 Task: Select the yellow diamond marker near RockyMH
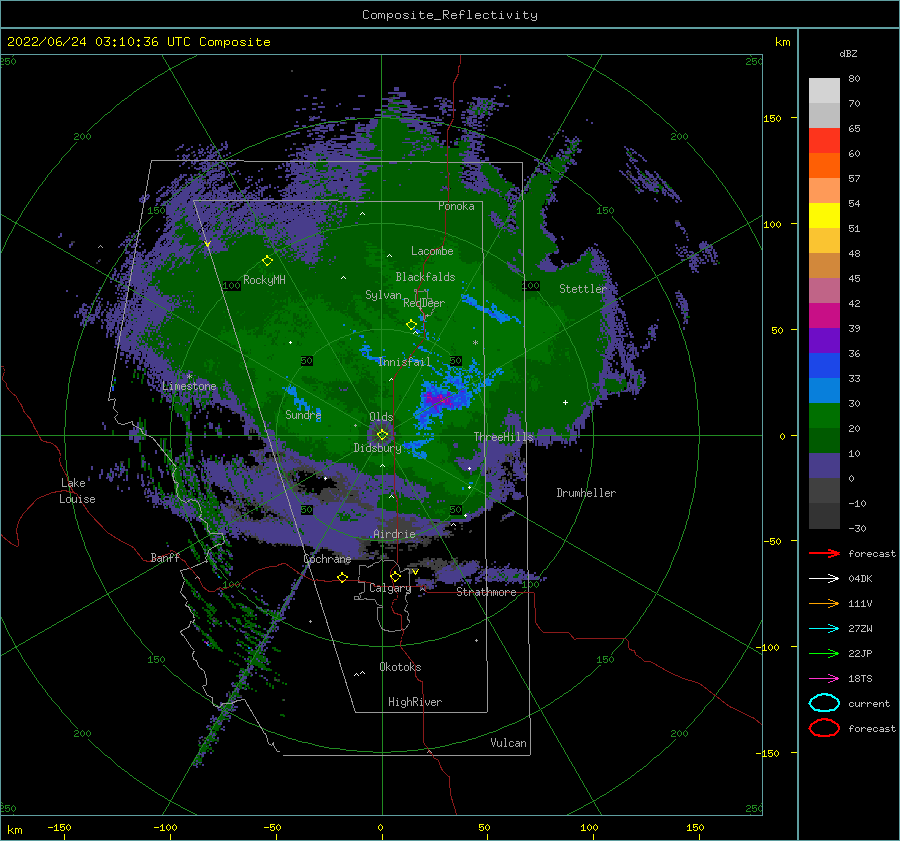[x=267, y=261]
